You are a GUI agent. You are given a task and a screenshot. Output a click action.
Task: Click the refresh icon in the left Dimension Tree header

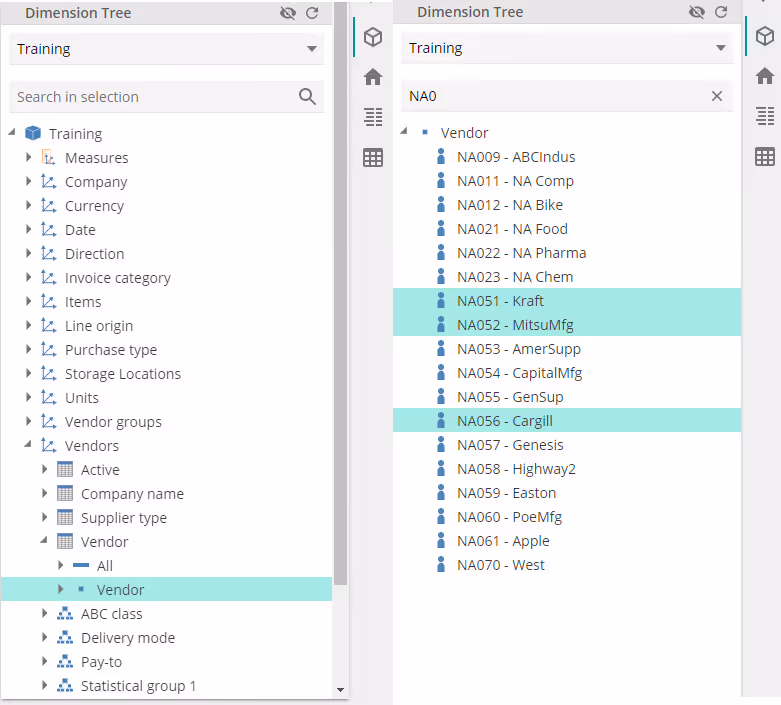point(312,14)
